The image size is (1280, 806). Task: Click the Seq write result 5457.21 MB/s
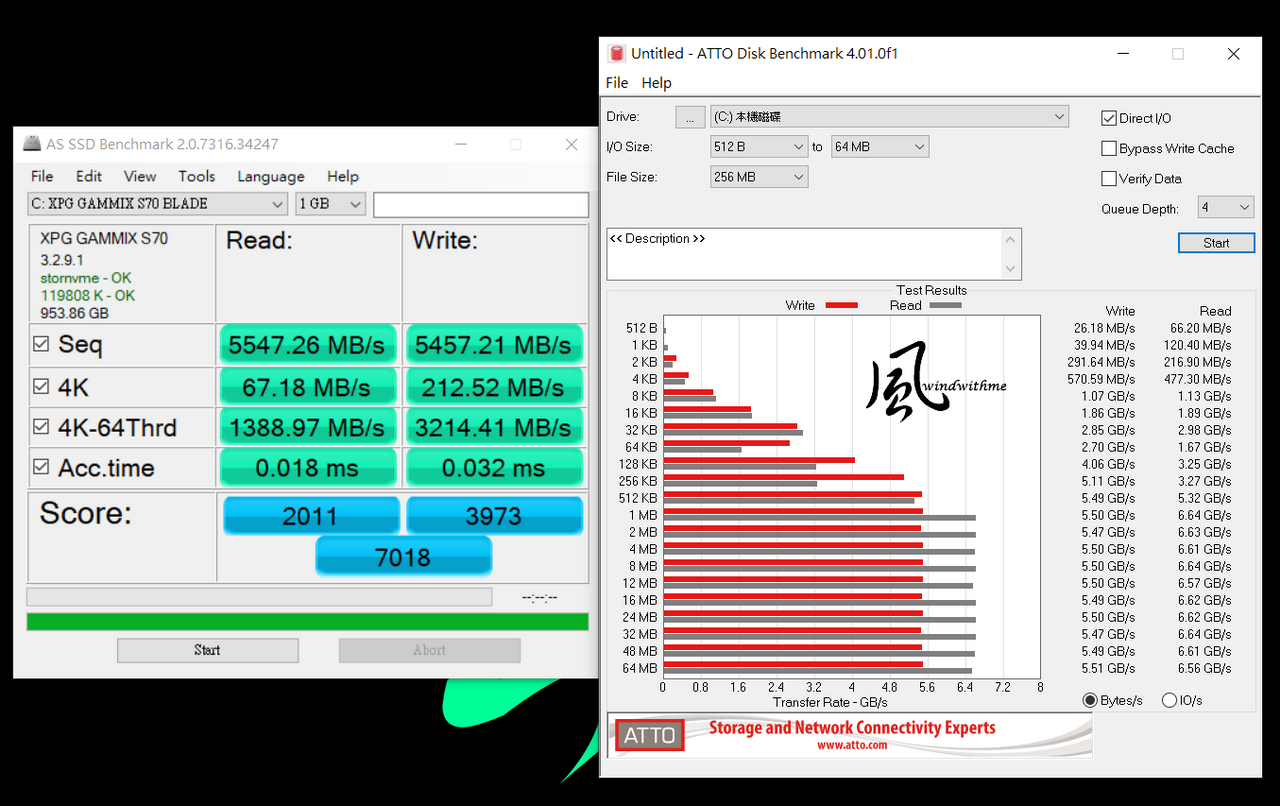click(493, 345)
